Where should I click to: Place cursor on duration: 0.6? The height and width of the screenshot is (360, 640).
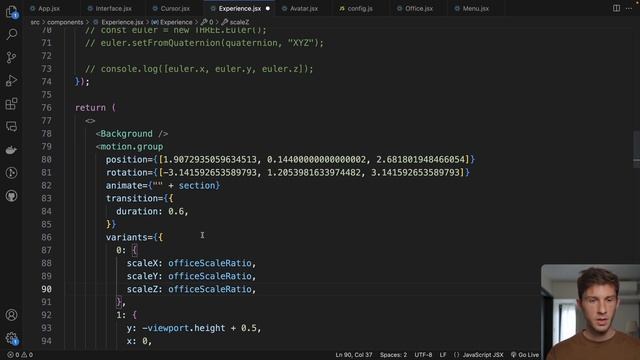[152, 211]
